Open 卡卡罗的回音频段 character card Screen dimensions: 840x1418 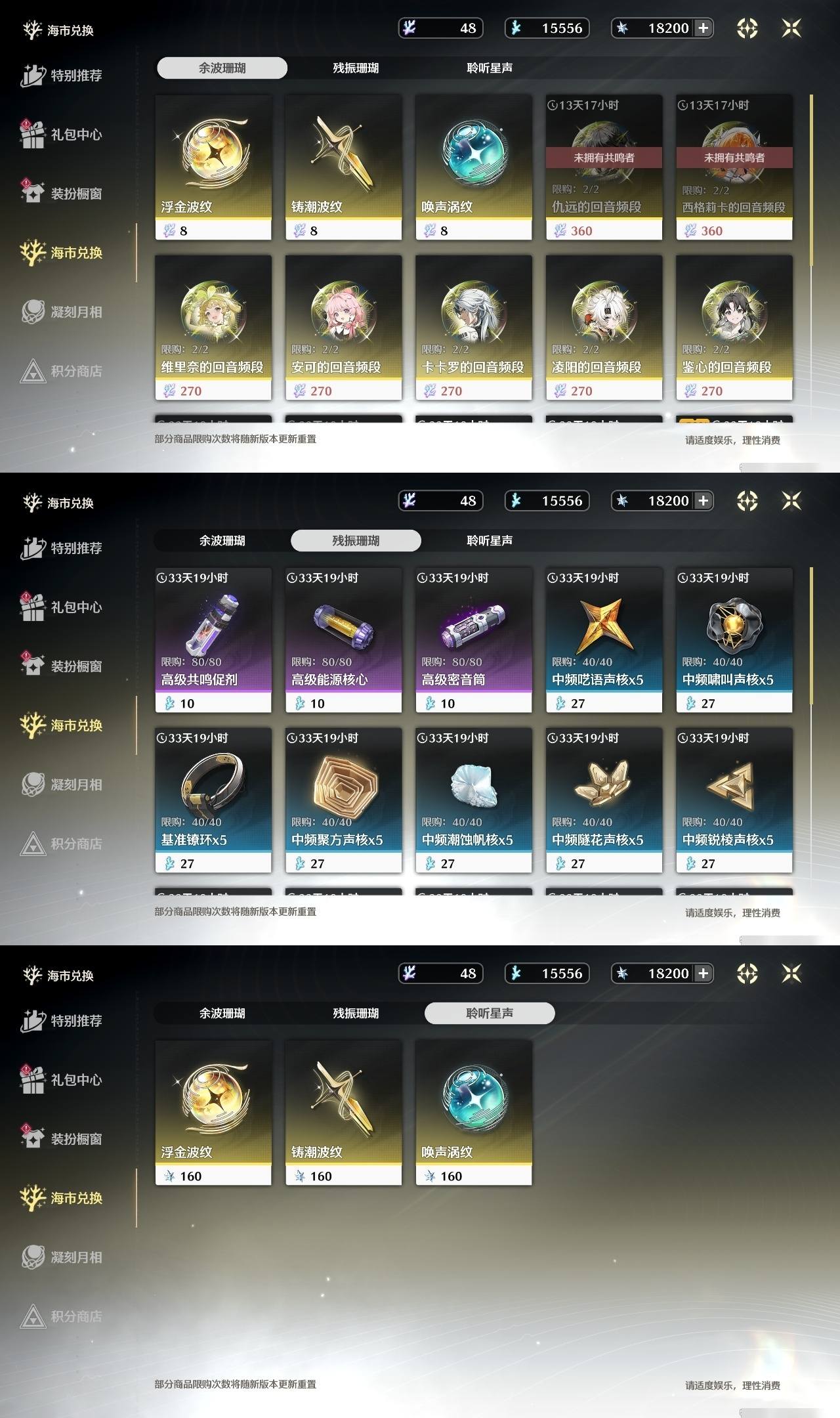pos(473,328)
